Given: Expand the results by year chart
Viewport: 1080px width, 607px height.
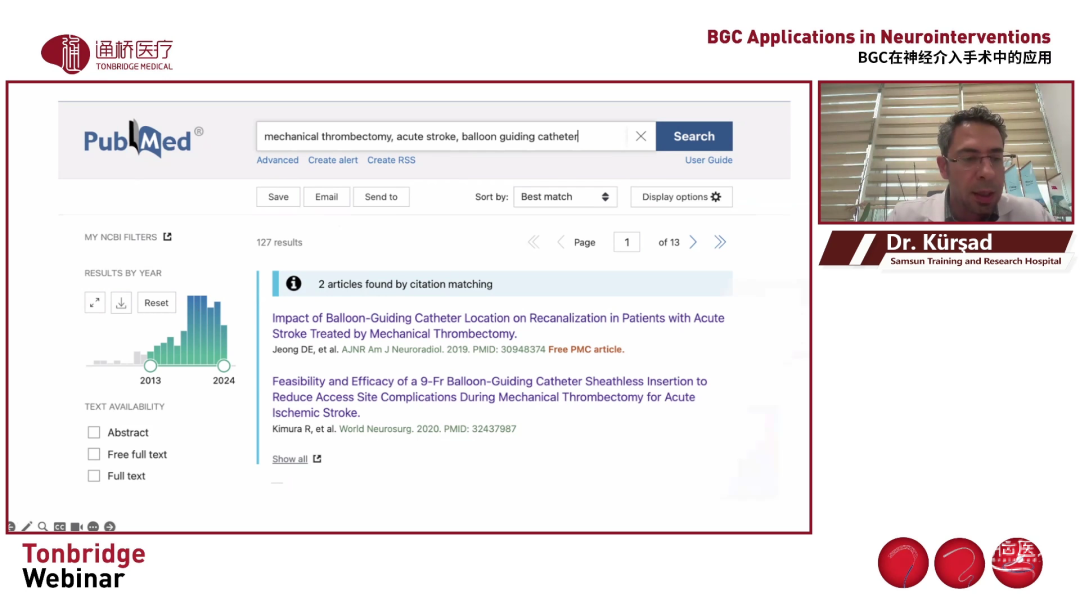Looking at the screenshot, I should point(95,303).
